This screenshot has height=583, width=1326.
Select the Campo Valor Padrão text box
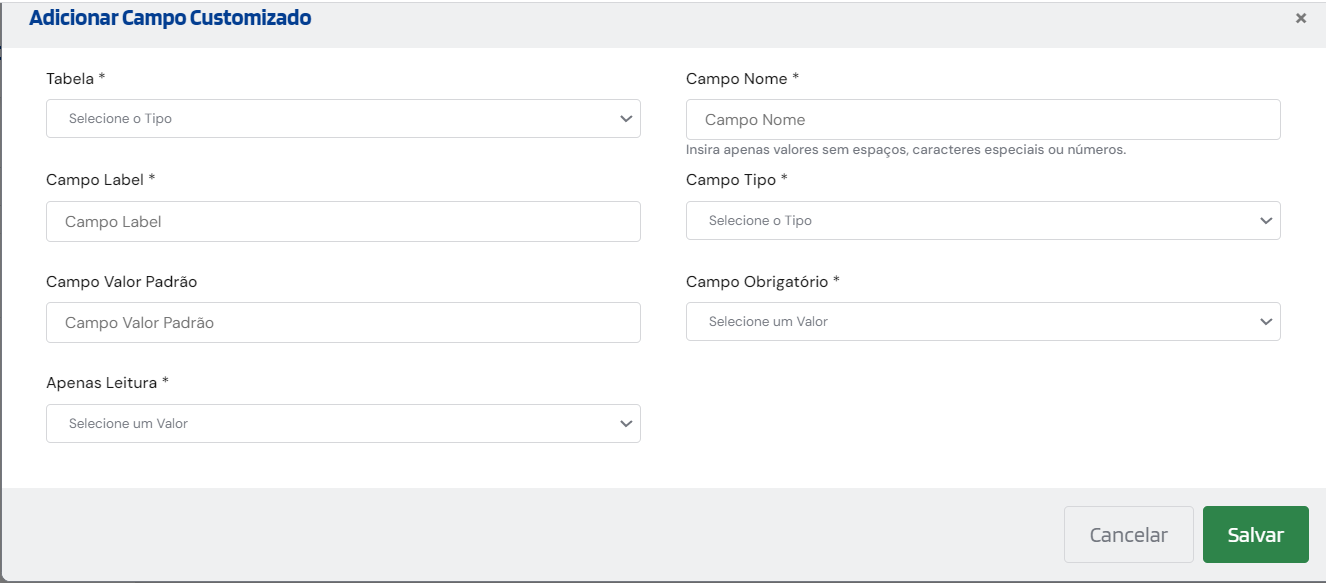click(343, 323)
